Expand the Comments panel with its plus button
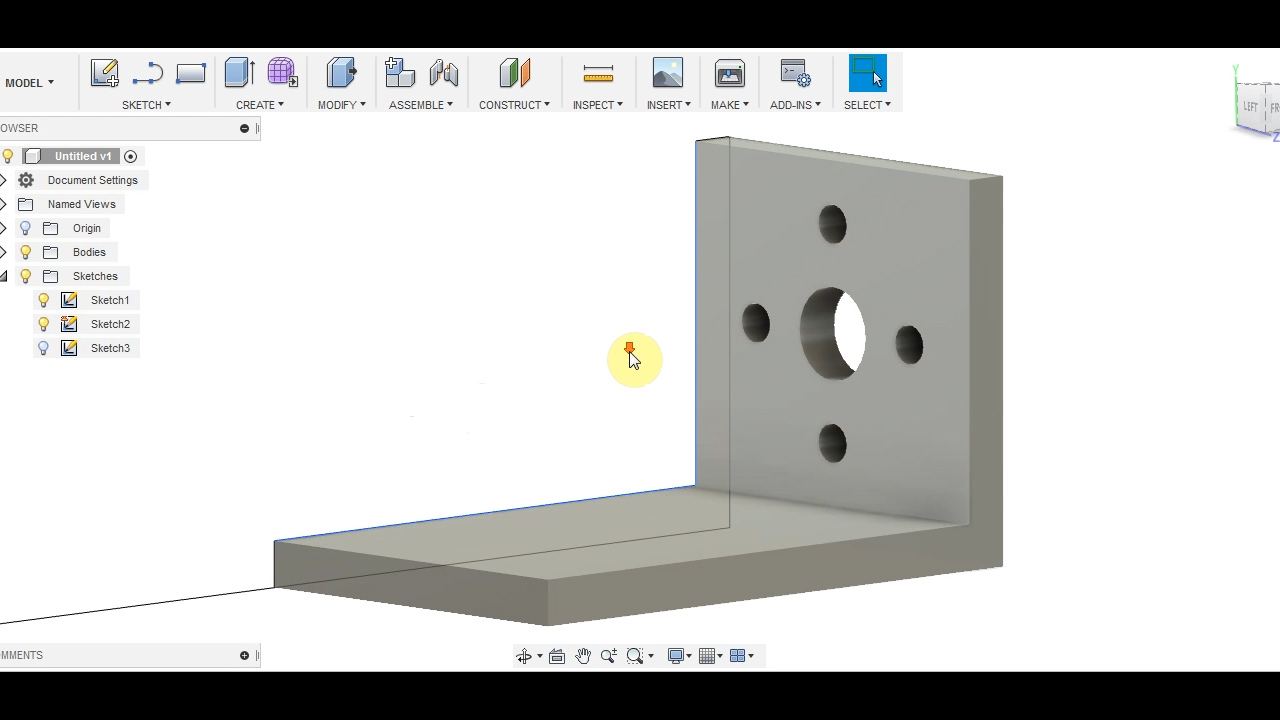 [244, 656]
